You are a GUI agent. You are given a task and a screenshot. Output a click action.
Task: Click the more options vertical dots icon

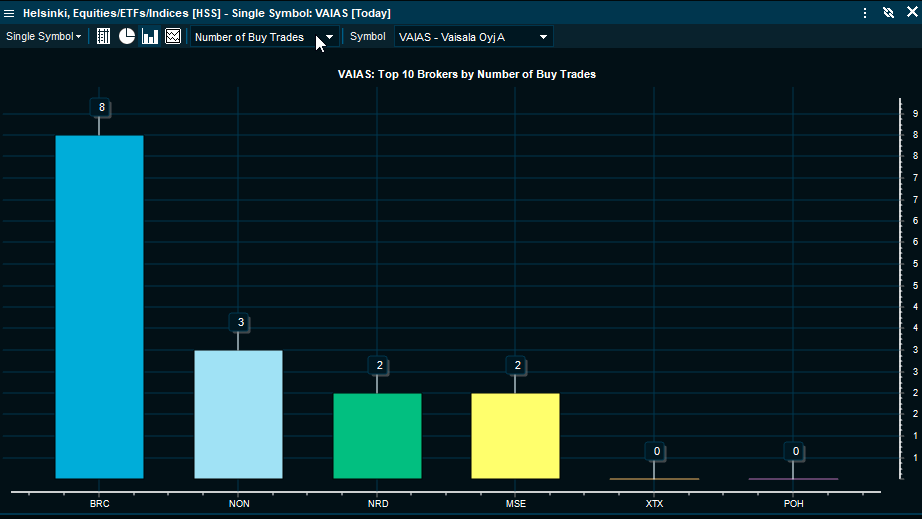point(866,13)
